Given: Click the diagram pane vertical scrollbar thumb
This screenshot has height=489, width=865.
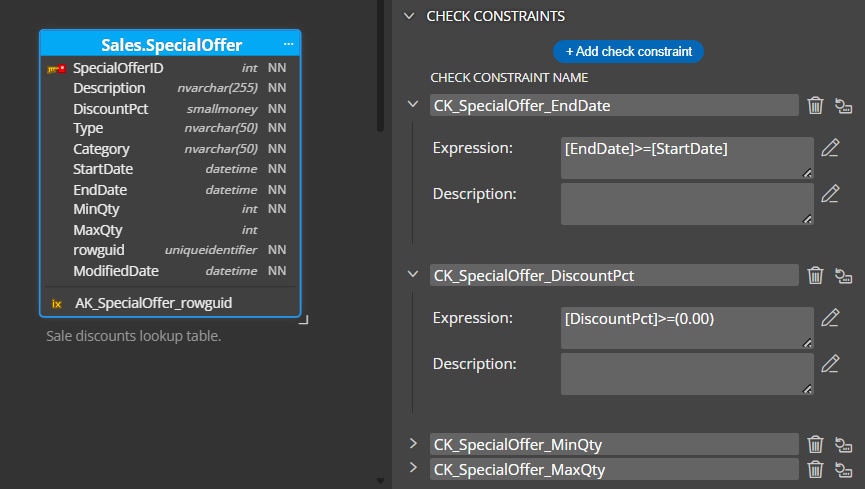Looking at the screenshot, I should click(x=380, y=66).
